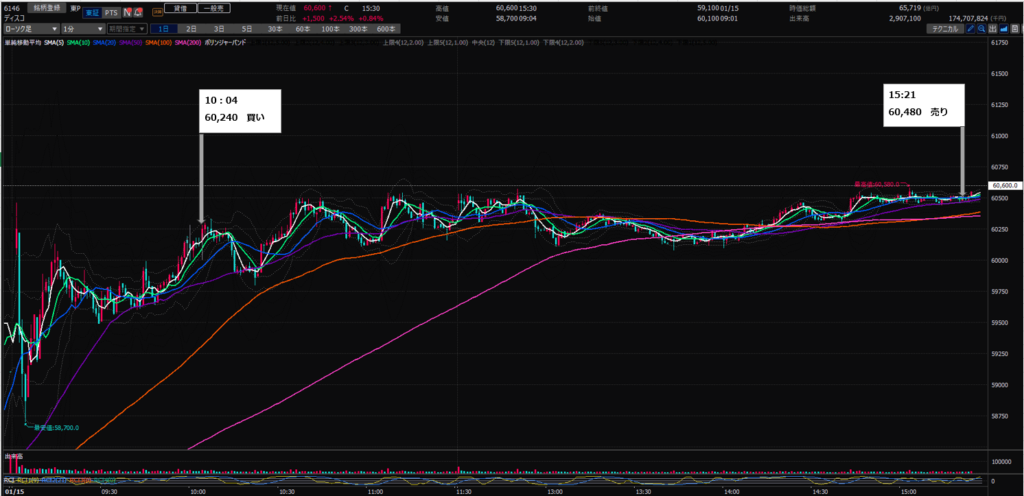Click the magnifier zoom icon
The width and height of the screenshot is (1024, 496).
[984, 30]
